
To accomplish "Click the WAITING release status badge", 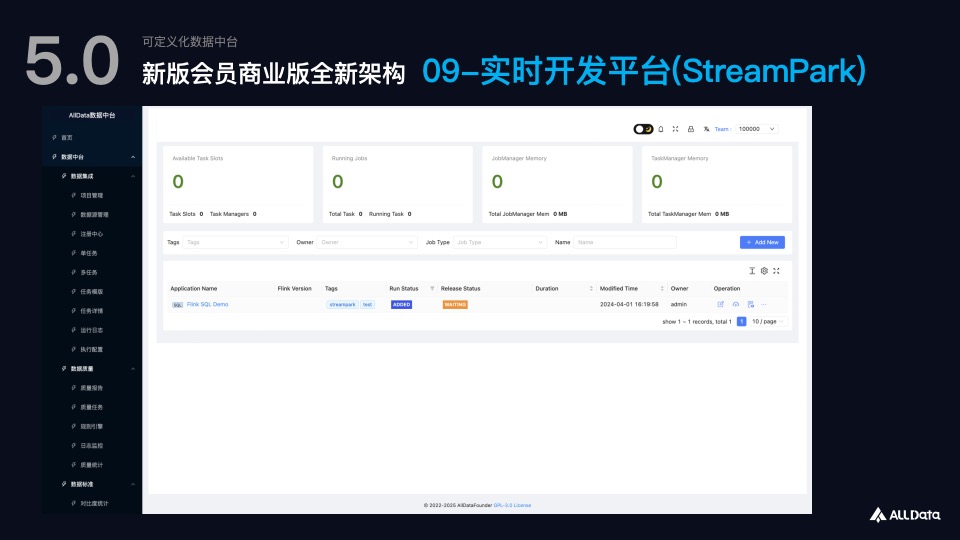I will (x=455, y=304).
